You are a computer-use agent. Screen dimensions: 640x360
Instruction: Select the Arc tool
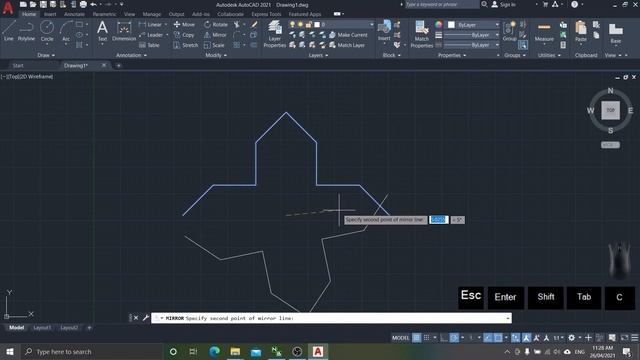pos(66,31)
